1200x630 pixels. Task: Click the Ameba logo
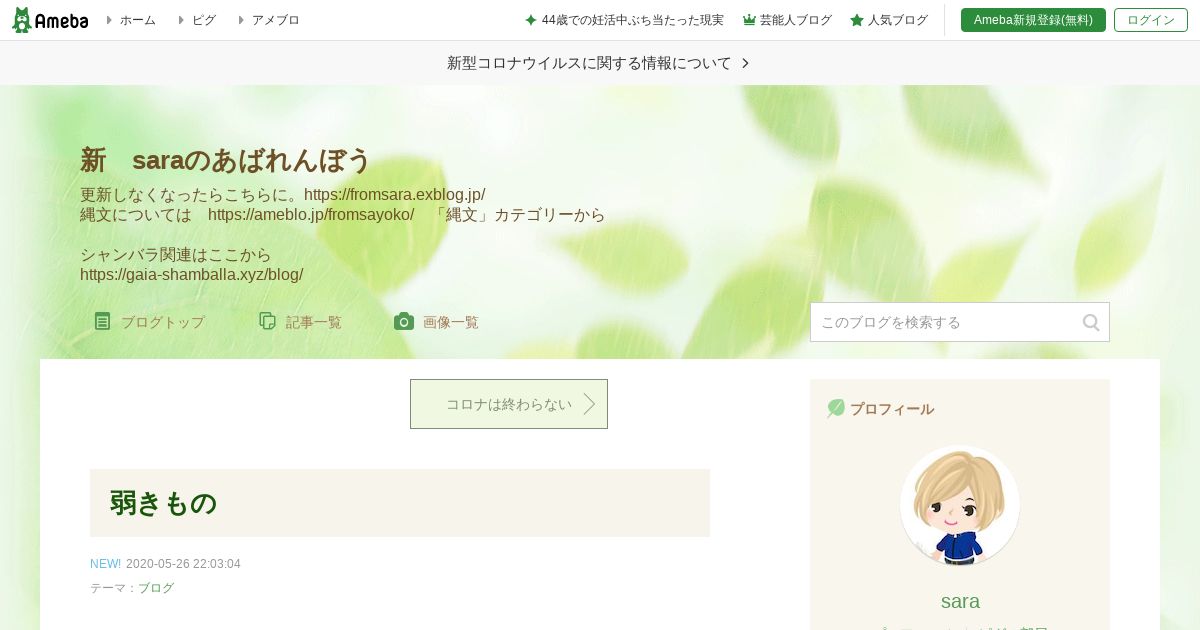[x=50, y=20]
